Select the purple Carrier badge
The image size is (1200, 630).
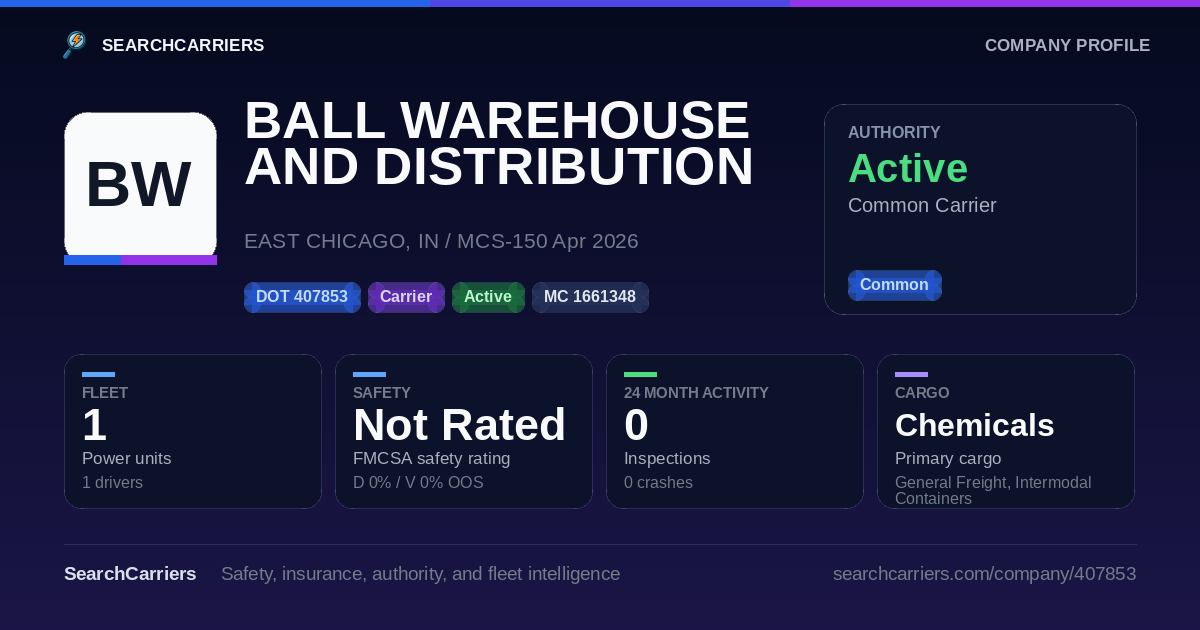coord(406,297)
